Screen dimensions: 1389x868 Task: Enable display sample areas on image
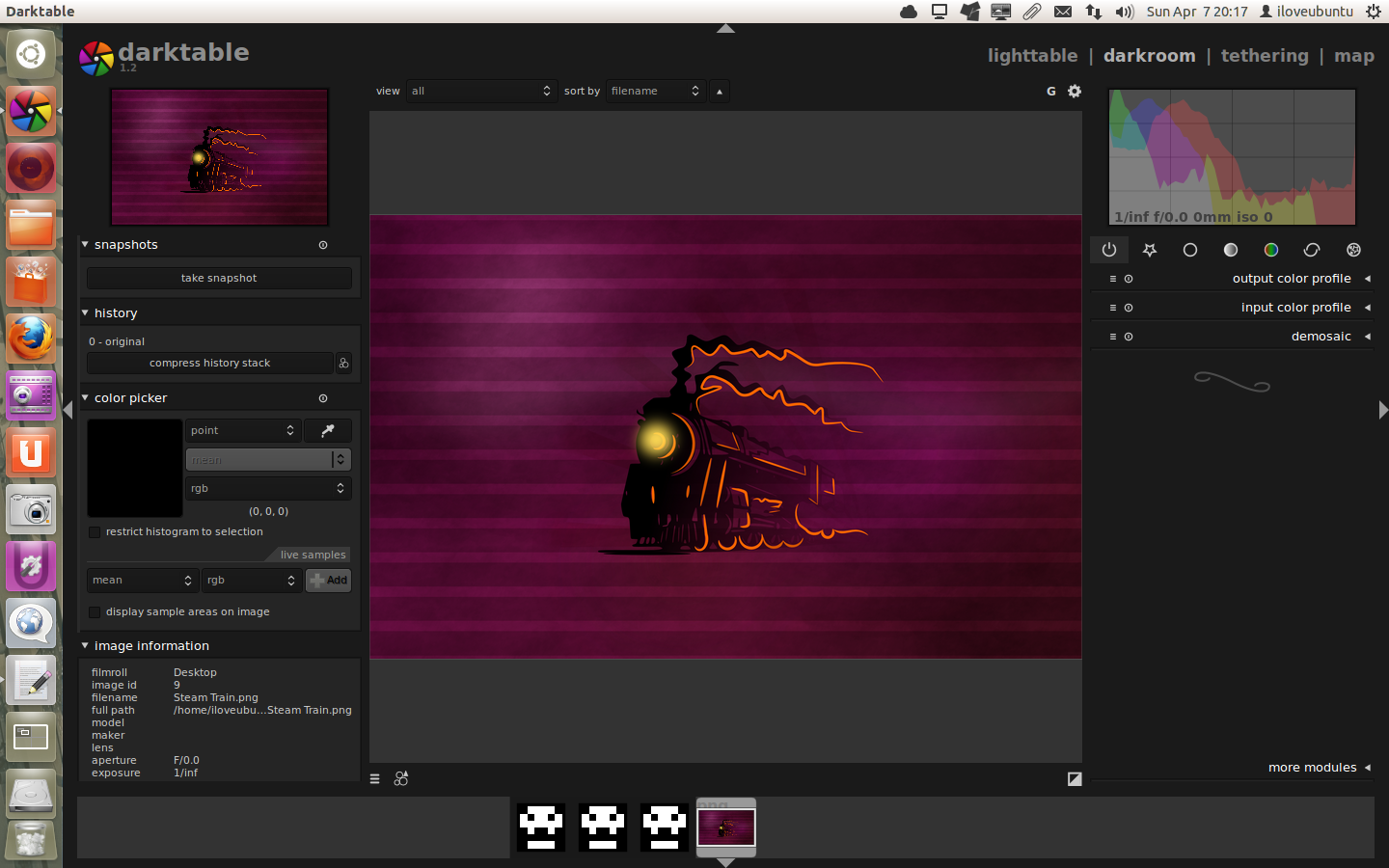(x=95, y=612)
